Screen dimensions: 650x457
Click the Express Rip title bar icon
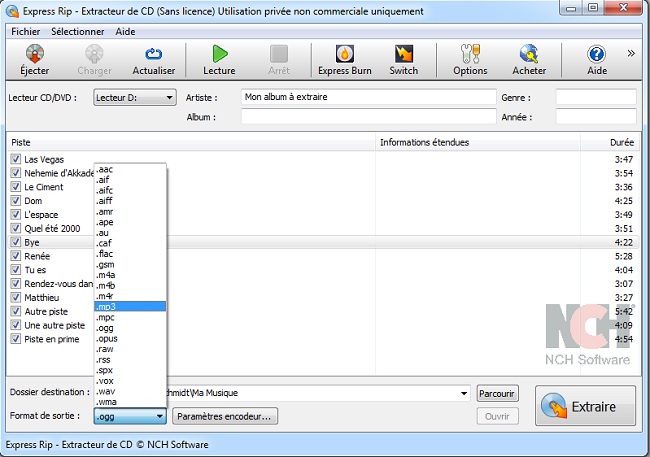tap(12, 11)
